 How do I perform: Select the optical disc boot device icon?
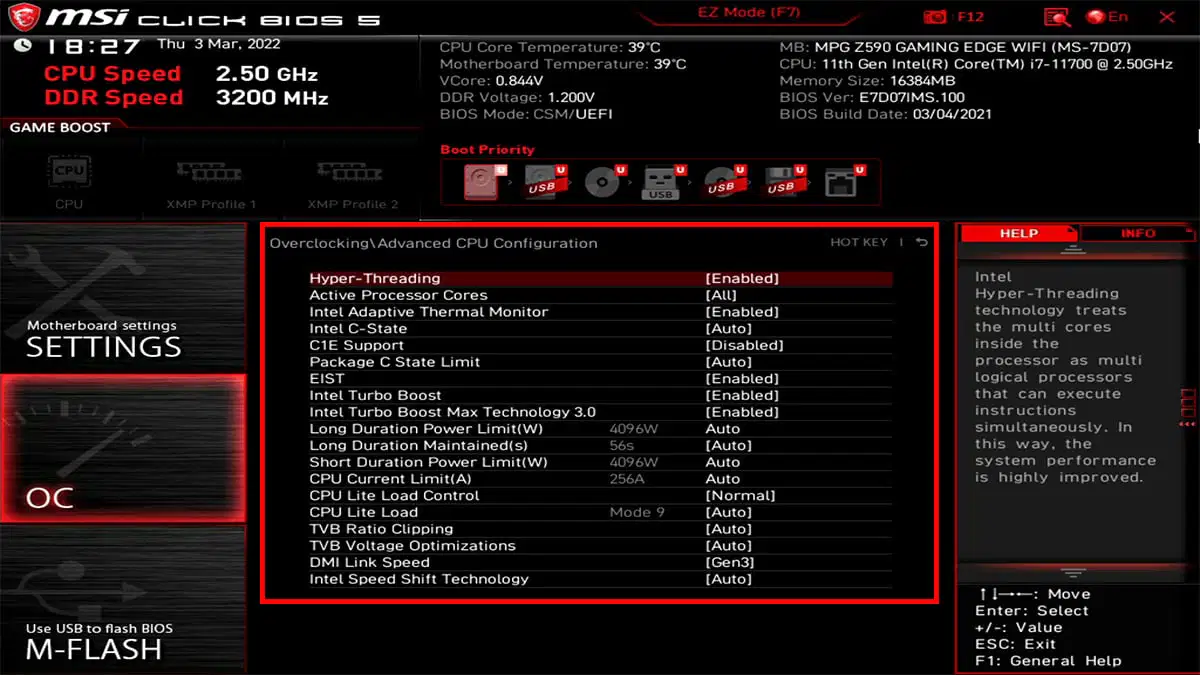[605, 181]
